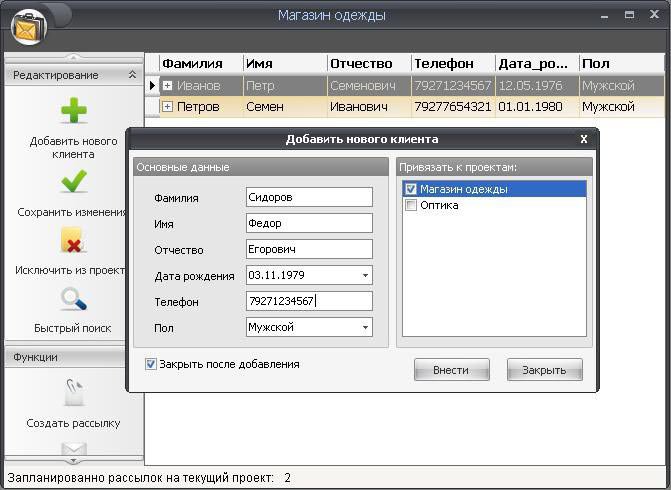Click the Телефон input field
This screenshot has height=490, width=671.
click(x=309, y=301)
